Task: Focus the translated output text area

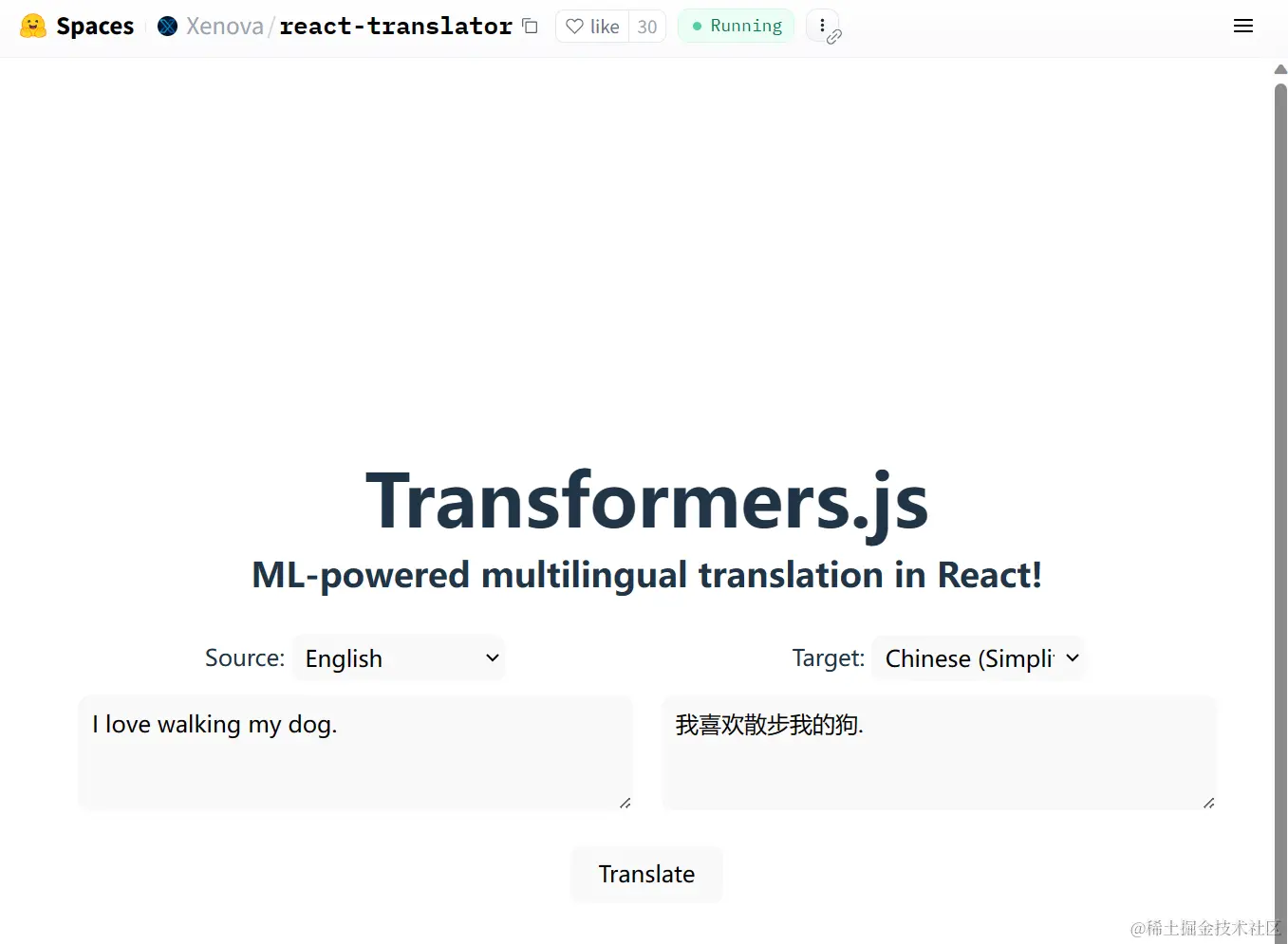Action: click(940, 753)
